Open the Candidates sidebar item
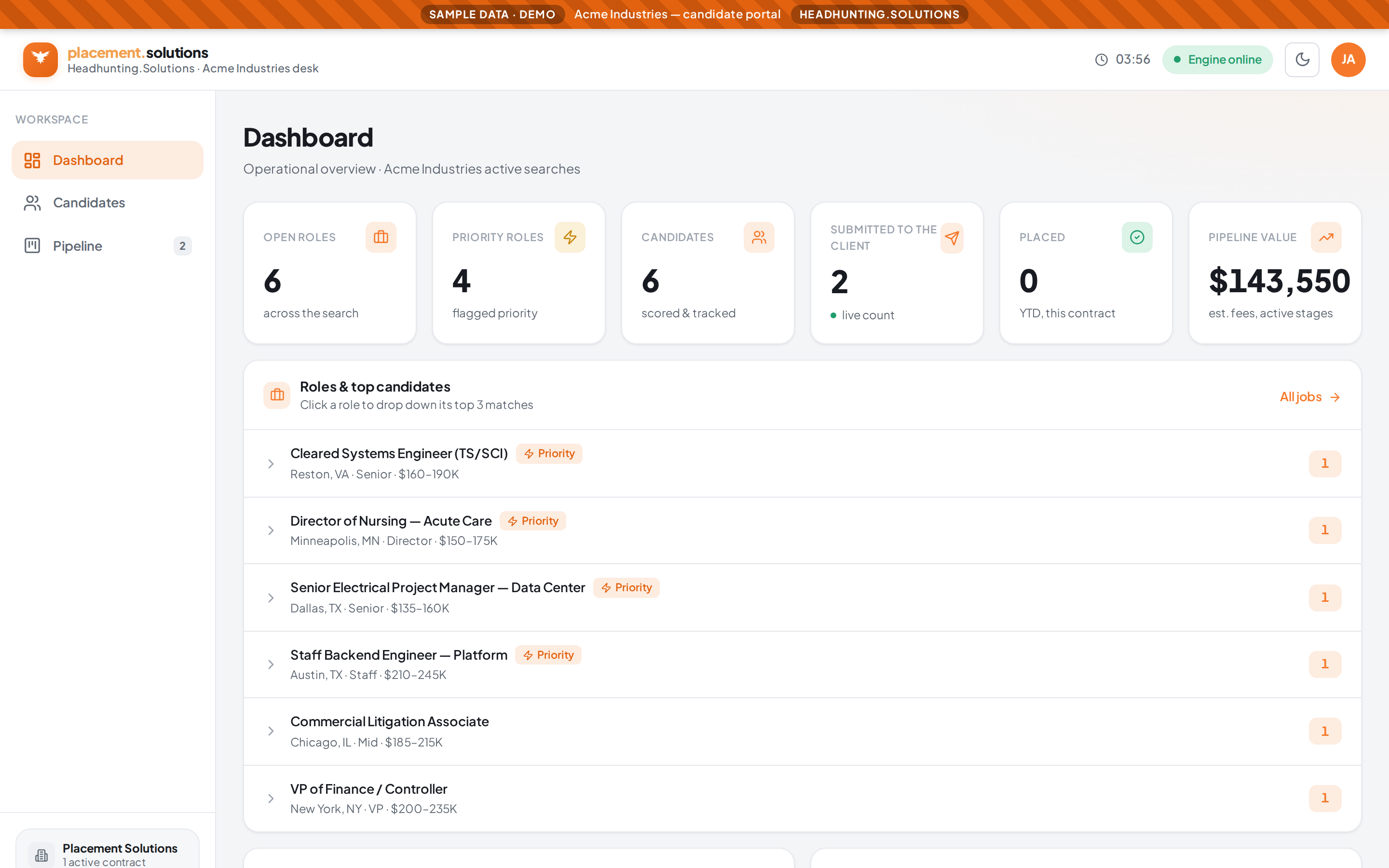The height and width of the screenshot is (868, 1389). tap(108, 203)
